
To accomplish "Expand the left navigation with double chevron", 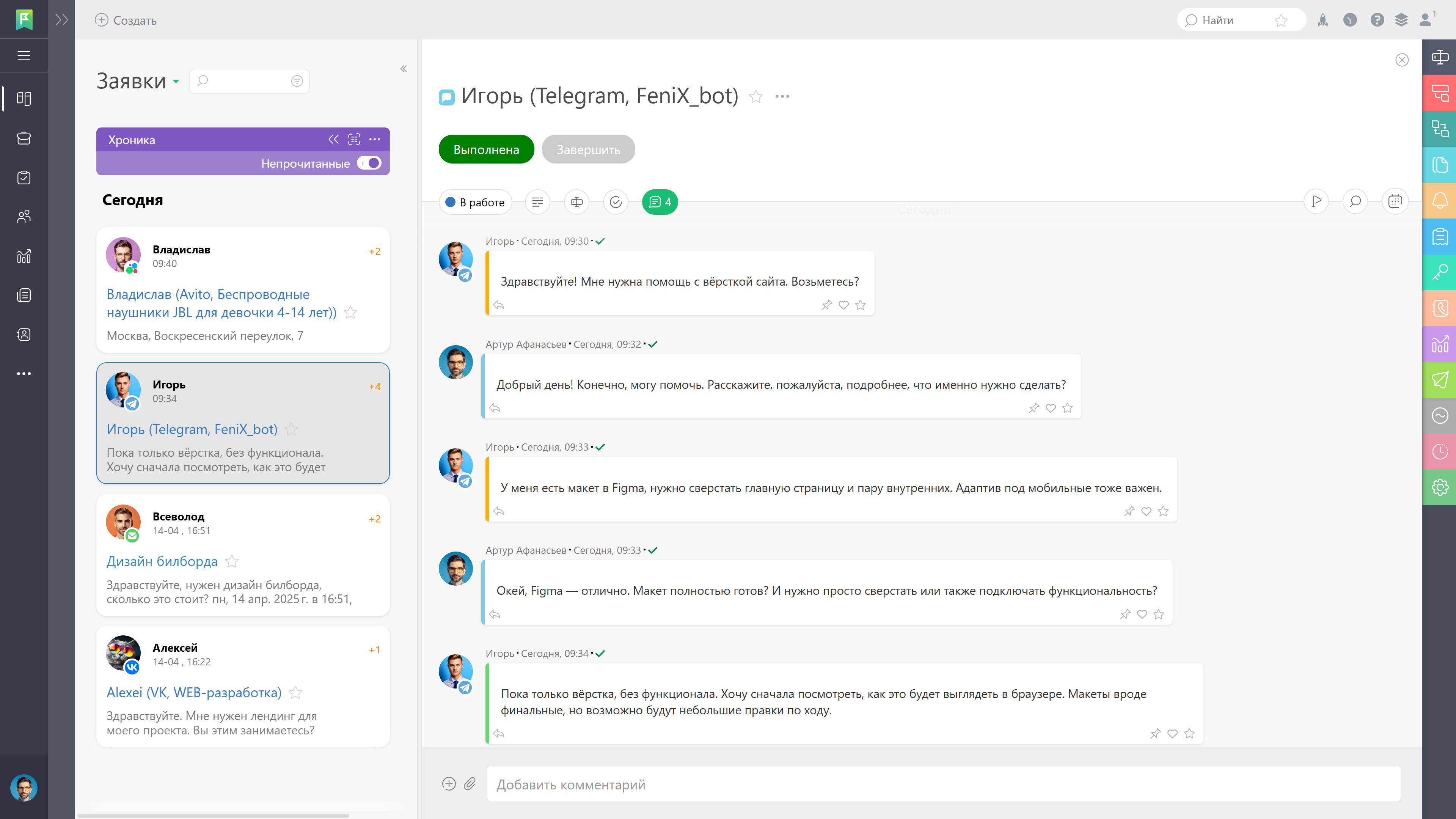I will click(61, 20).
